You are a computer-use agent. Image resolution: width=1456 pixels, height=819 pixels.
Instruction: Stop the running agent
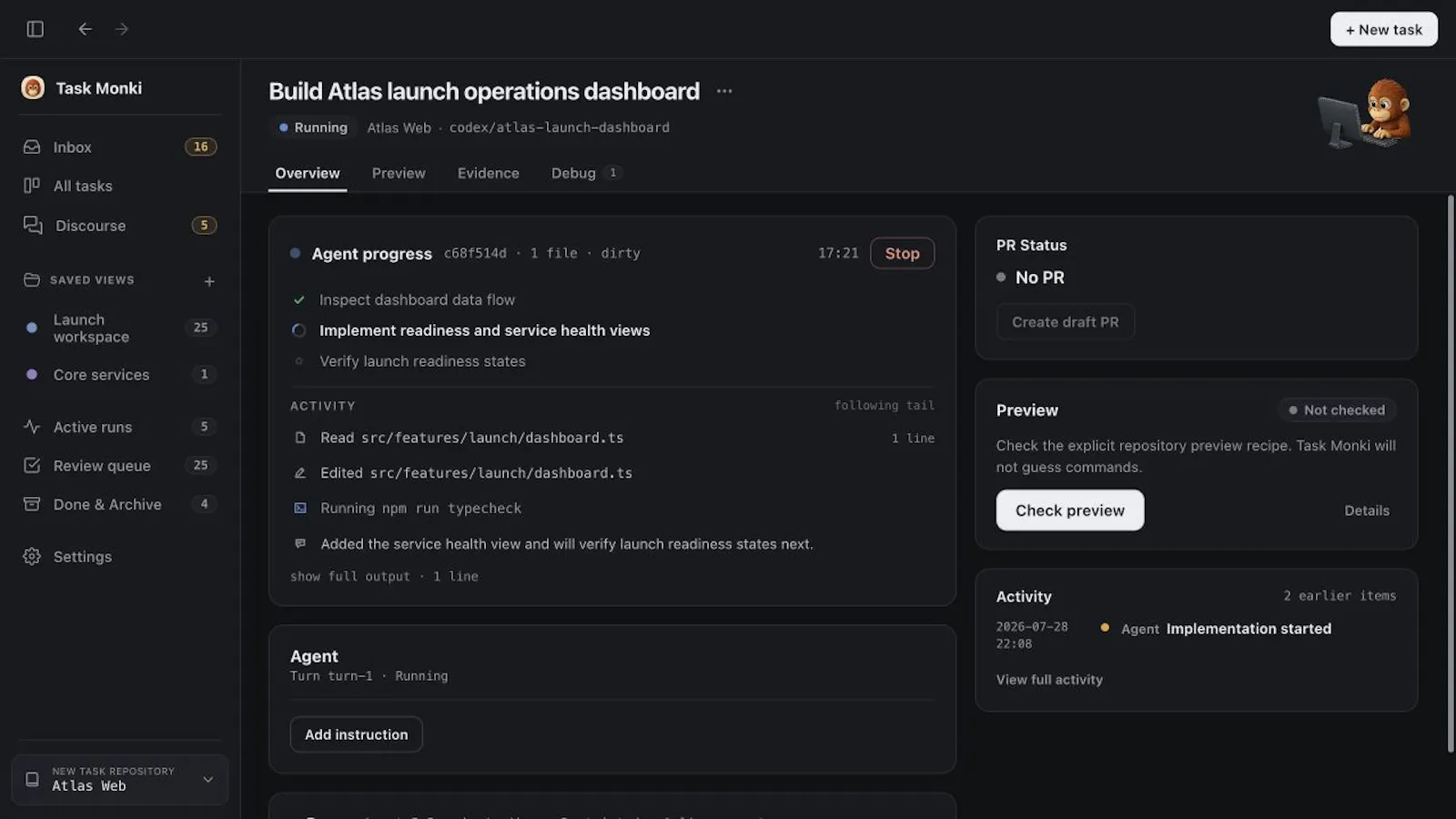(902, 253)
